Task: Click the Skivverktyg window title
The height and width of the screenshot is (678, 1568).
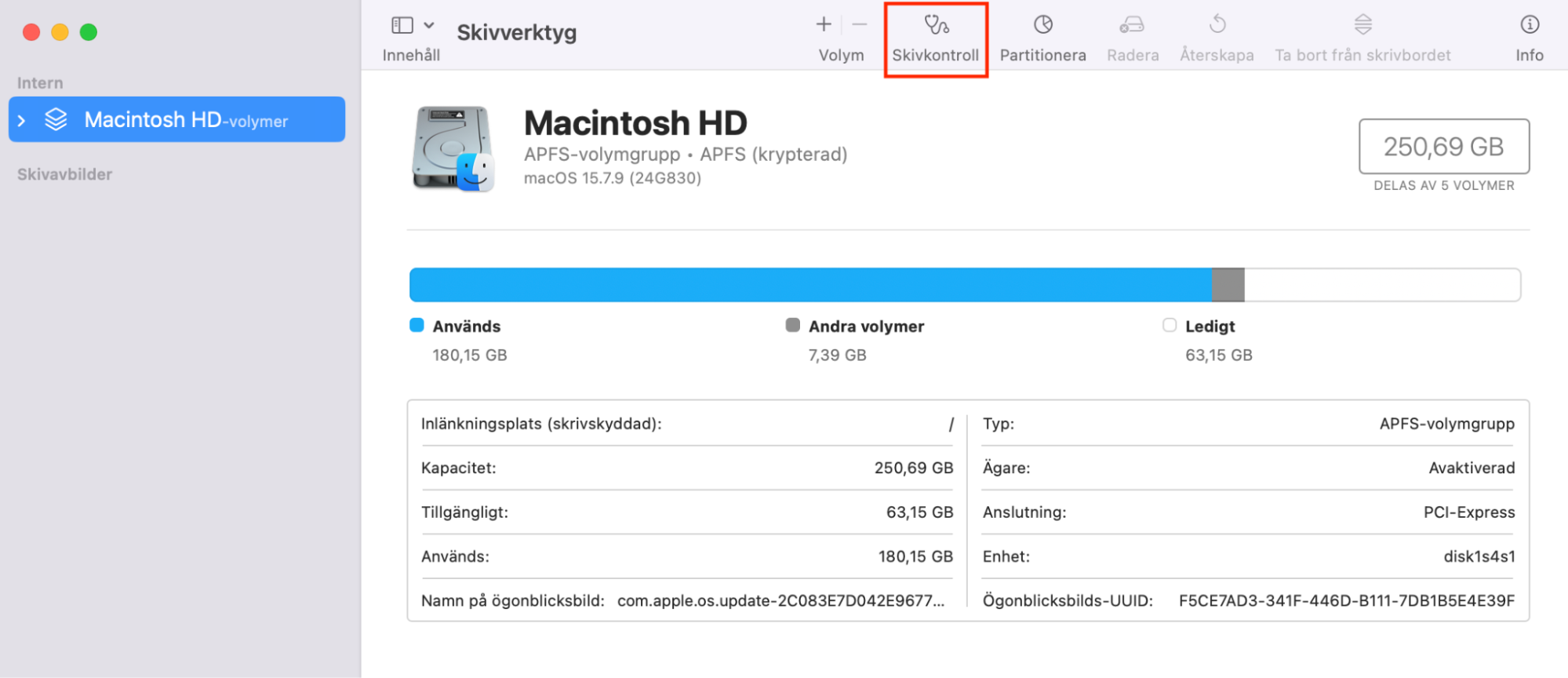Action: coord(517,32)
